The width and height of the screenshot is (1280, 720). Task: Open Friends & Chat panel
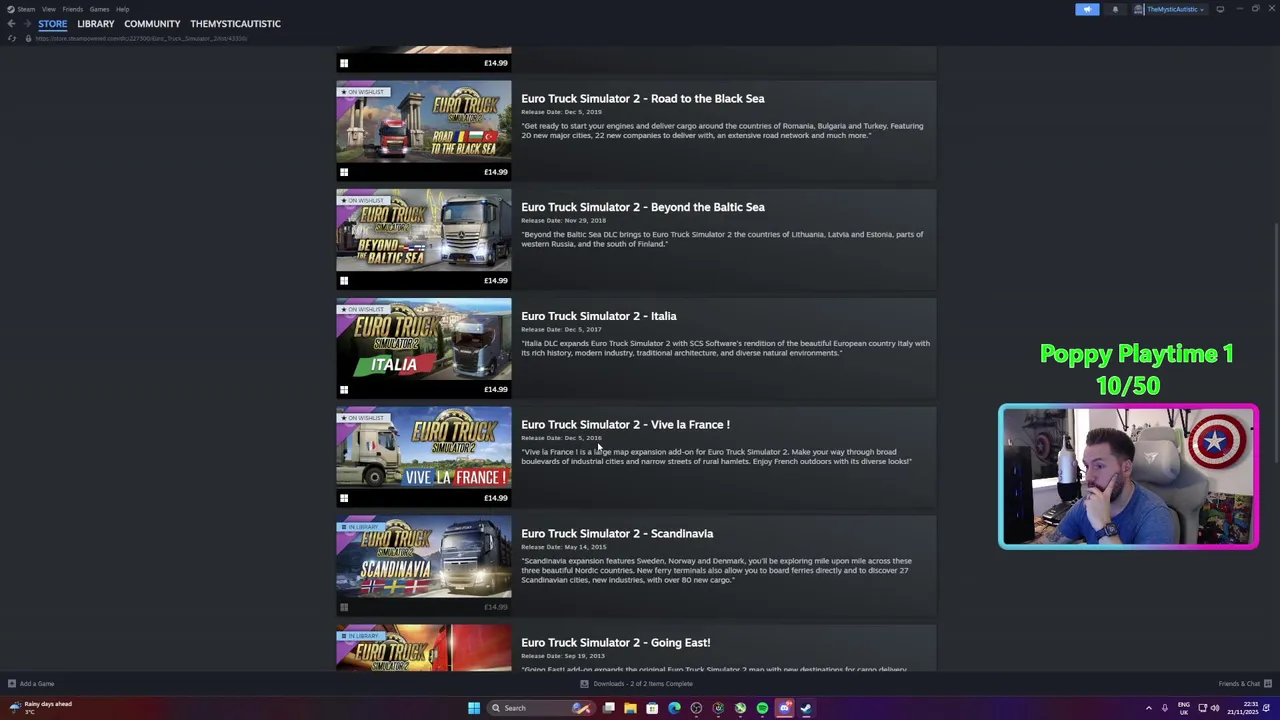tap(1245, 684)
